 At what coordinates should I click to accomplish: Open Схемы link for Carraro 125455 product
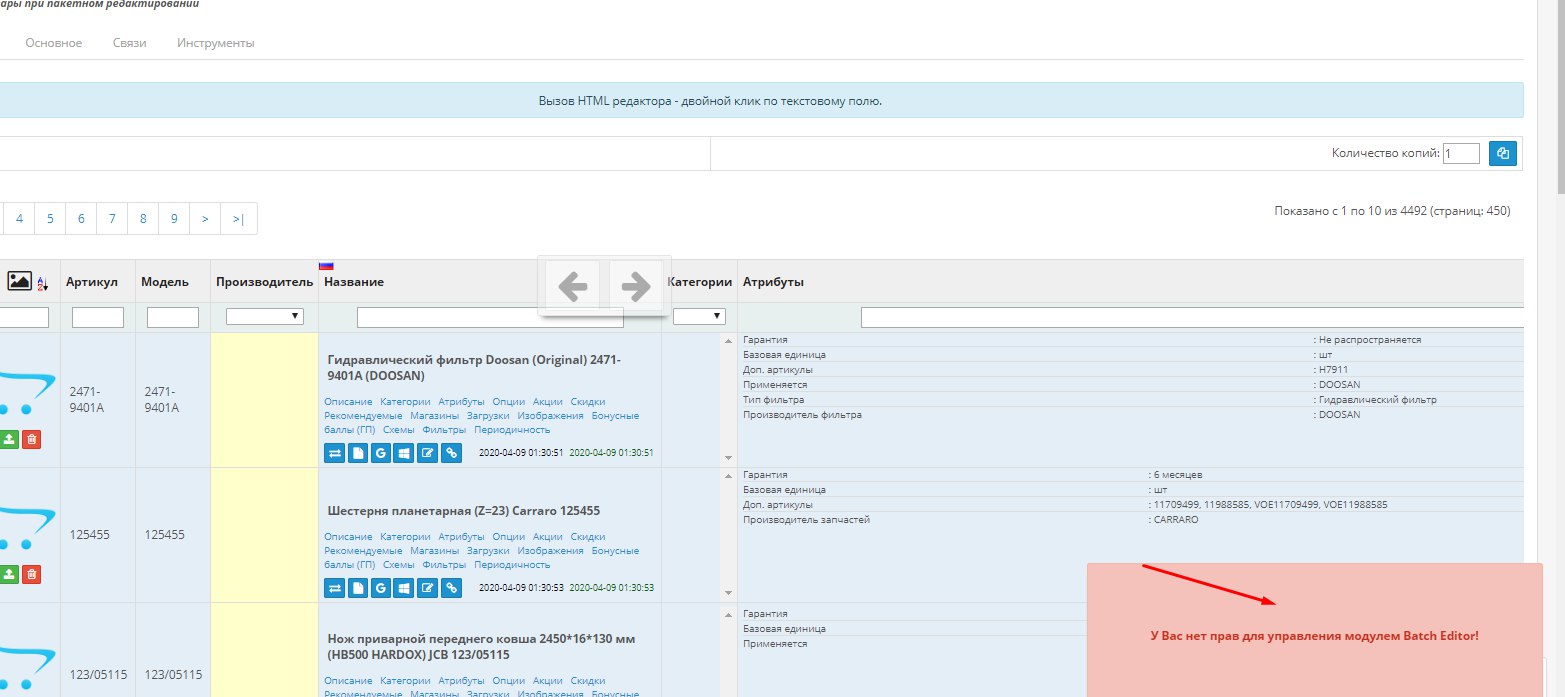coord(399,564)
